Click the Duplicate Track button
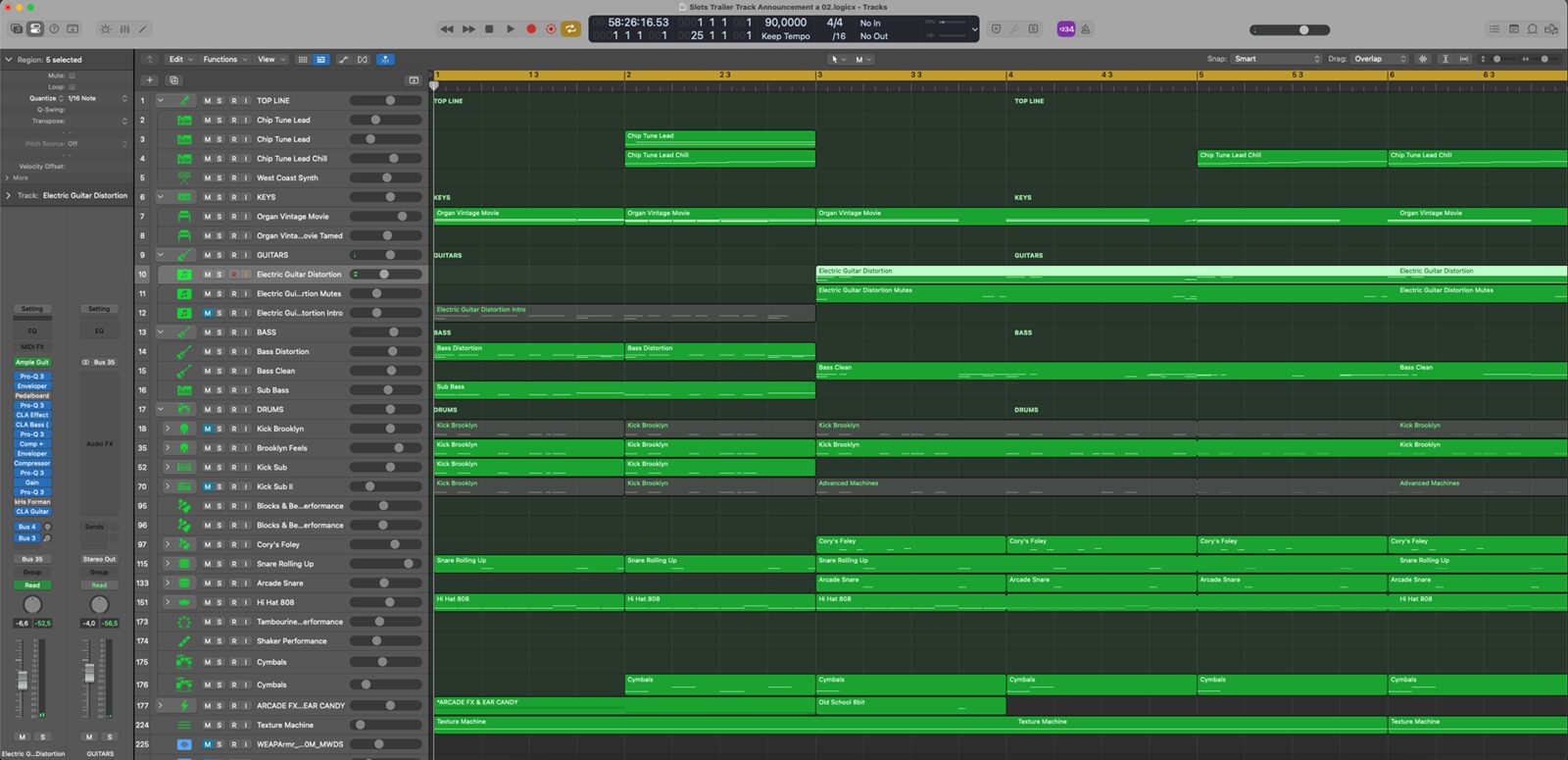The width and height of the screenshot is (1568, 760). [173, 80]
